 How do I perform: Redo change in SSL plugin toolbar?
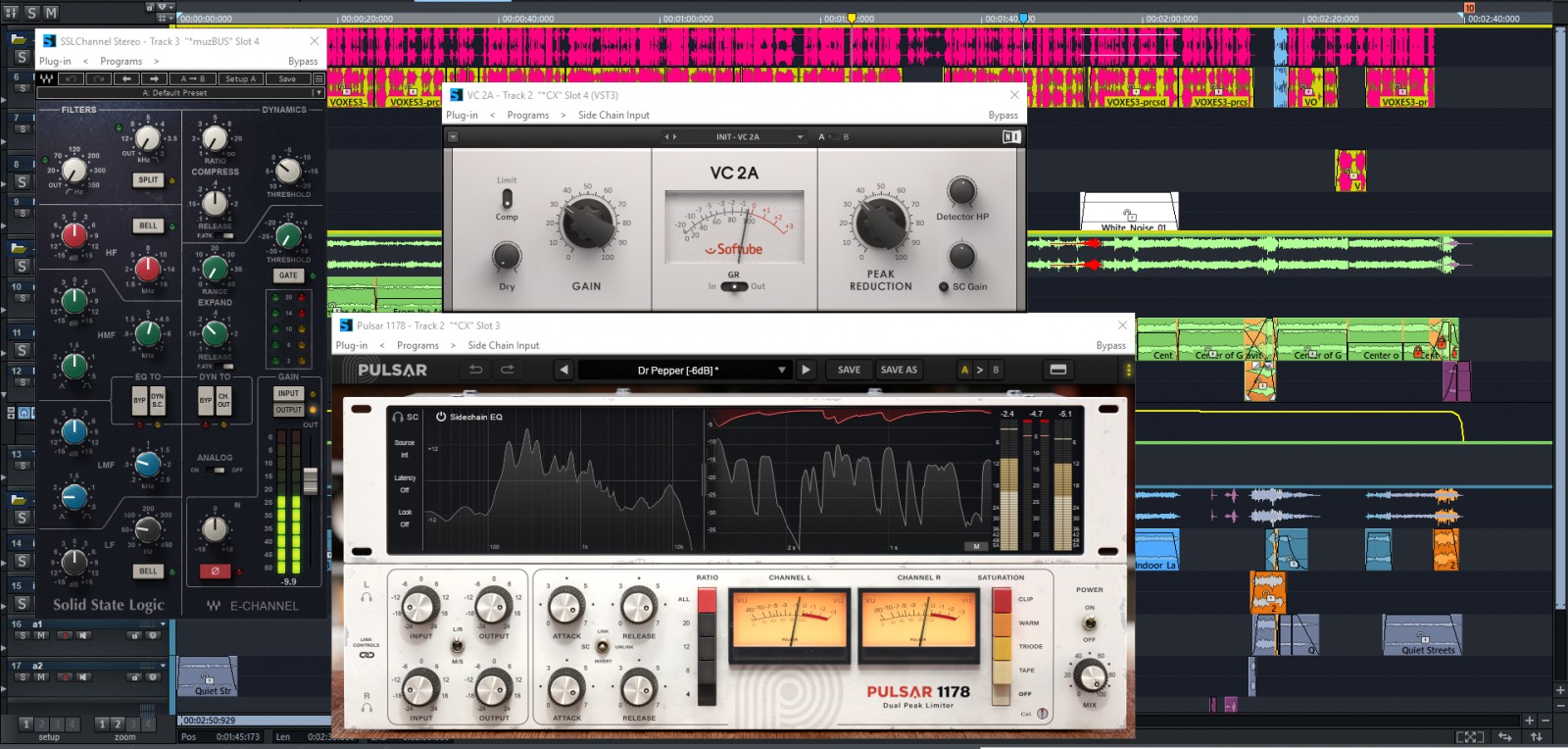[99, 78]
